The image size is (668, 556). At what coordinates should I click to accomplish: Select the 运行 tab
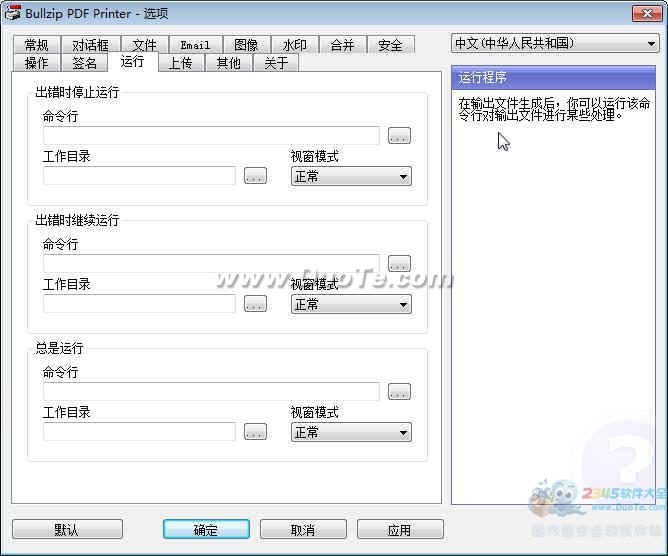click(x=132, y=62)
